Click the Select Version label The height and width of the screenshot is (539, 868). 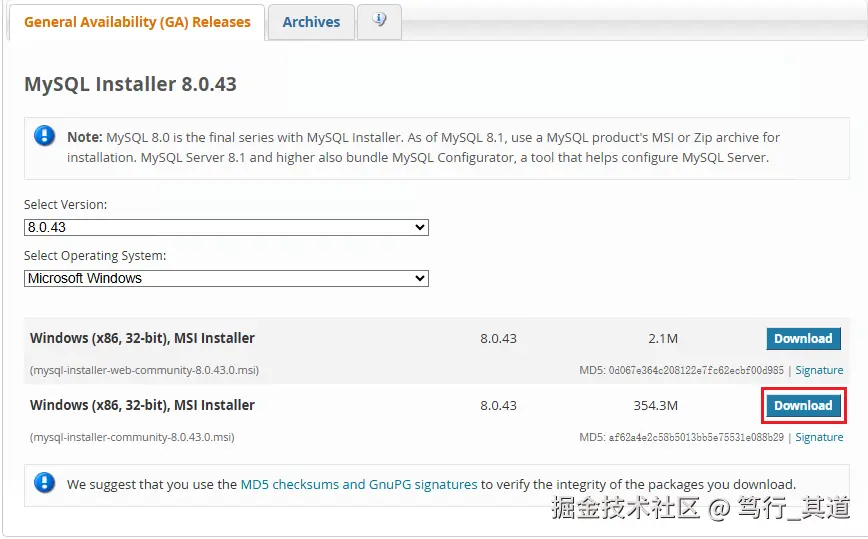click(x=65, y=205)
